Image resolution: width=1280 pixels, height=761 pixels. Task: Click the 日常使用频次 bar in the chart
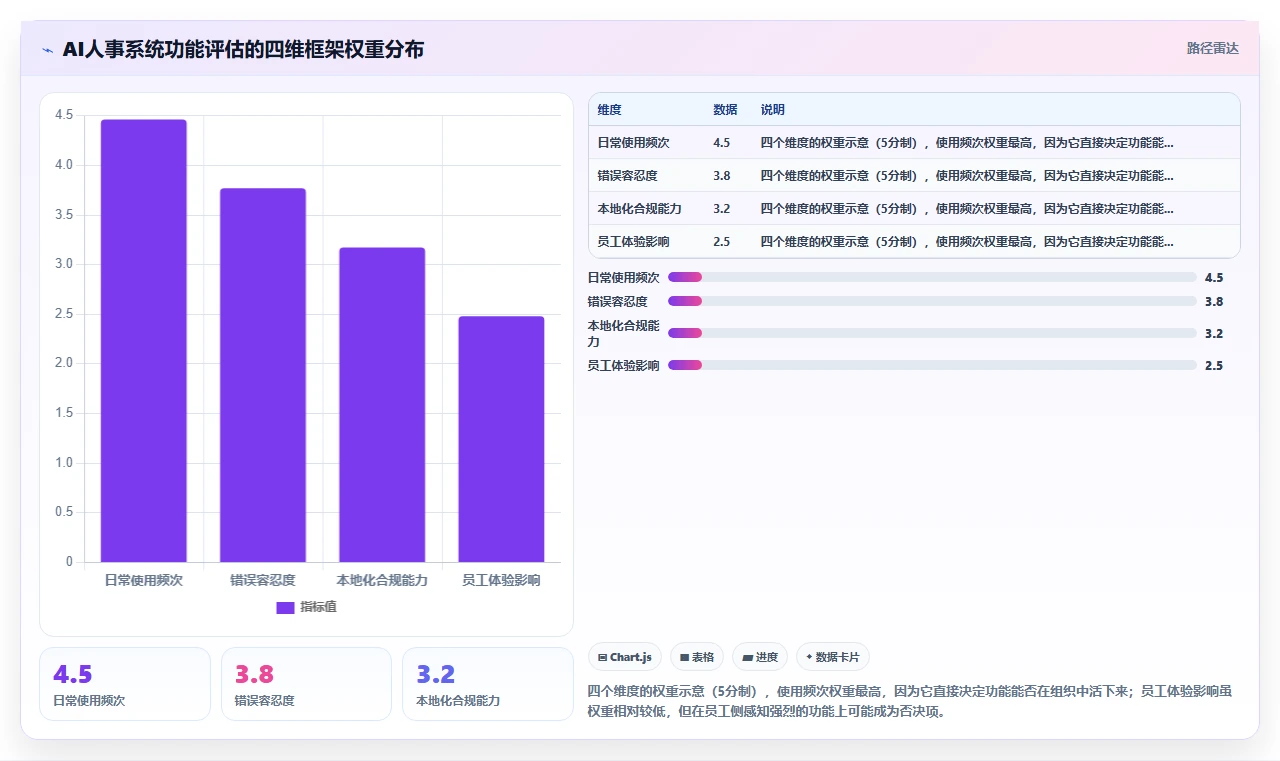tap(144, 341)
